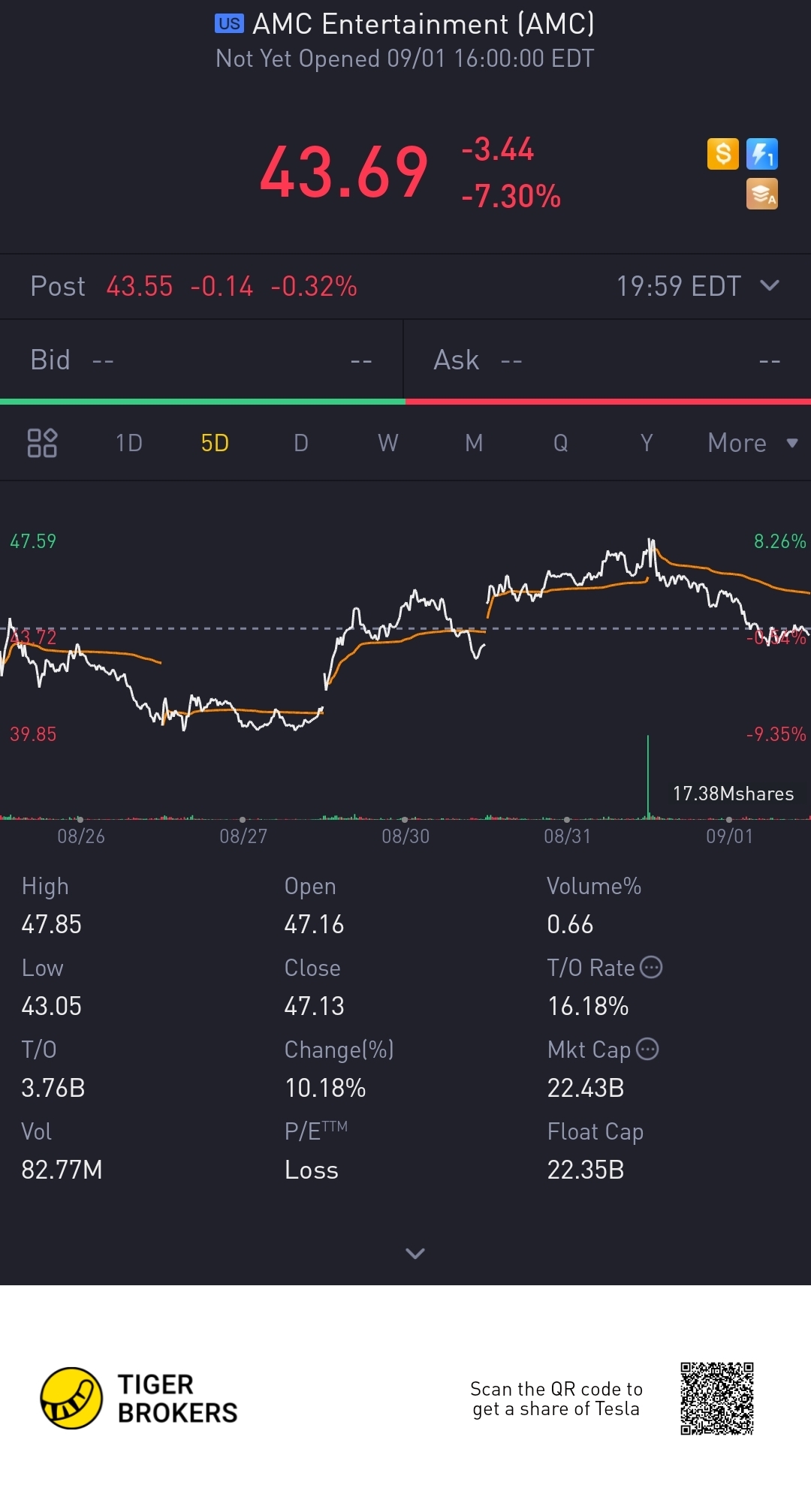Viewport: 811px width, 1512px height.
Task: Tap the P/E TTM value Loss
Action: click(x=312, y=1170)
